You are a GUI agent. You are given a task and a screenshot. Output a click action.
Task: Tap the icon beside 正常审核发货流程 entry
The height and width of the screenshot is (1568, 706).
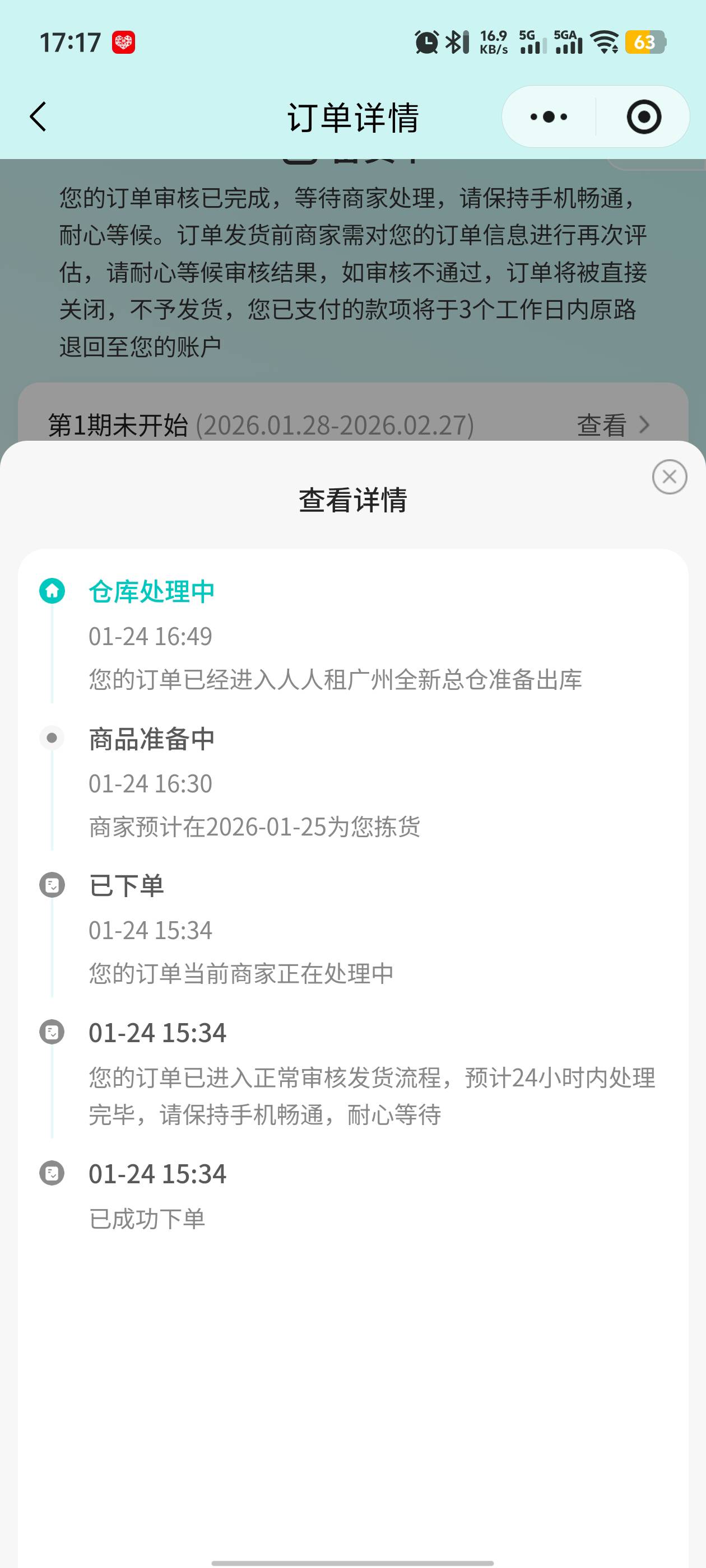(x=52, y=1032)
